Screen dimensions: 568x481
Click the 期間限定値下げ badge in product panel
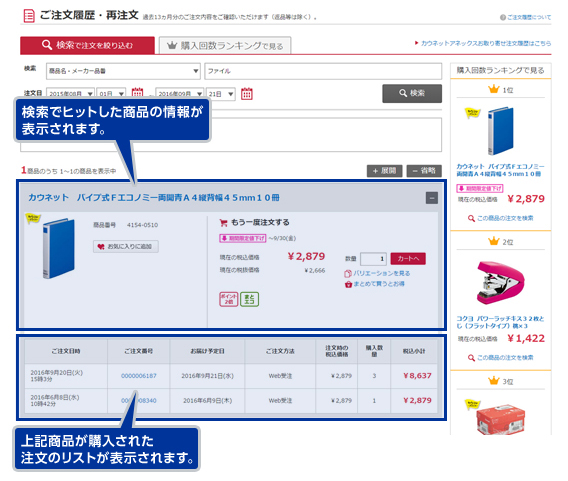point(242,238)
